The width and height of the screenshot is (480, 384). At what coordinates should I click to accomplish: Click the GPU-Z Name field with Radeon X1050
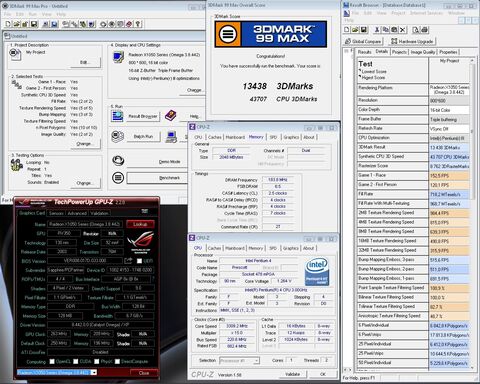tap(85, 224)
